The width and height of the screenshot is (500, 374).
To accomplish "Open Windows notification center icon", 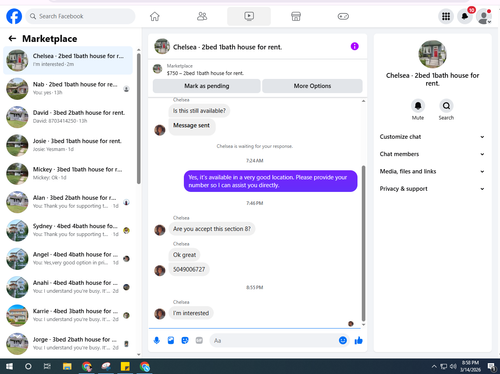I will pyautogui.click(x=491, y=367).
